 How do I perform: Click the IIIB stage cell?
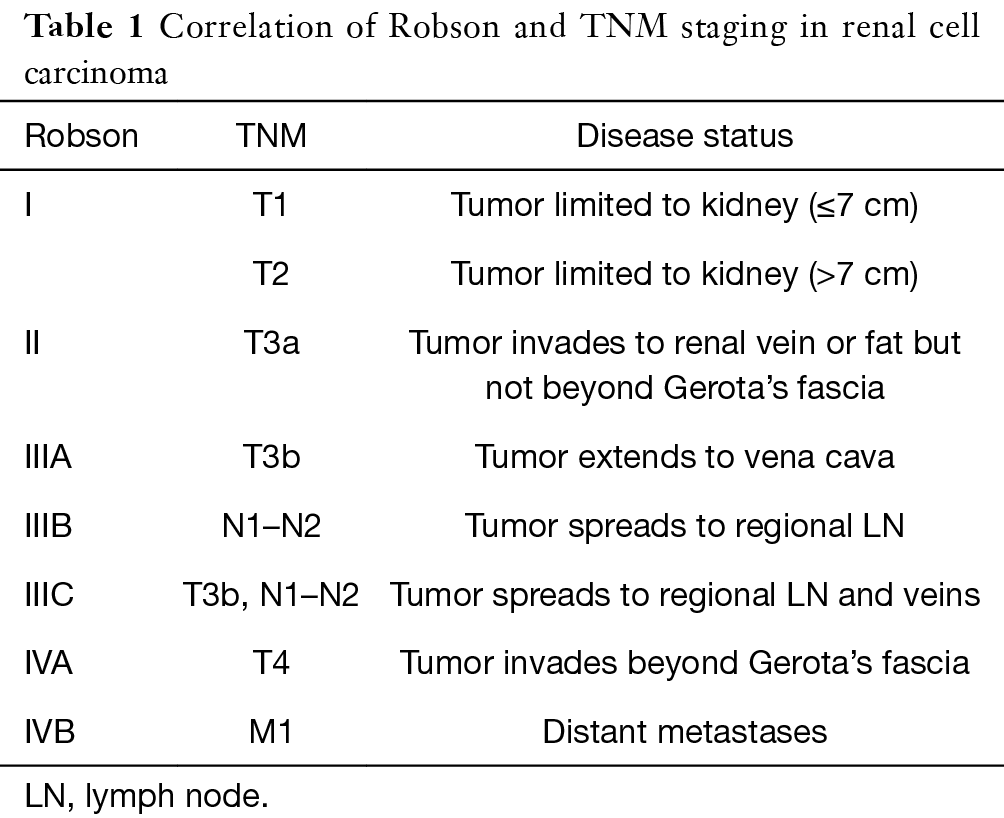(x=48, y=526)
